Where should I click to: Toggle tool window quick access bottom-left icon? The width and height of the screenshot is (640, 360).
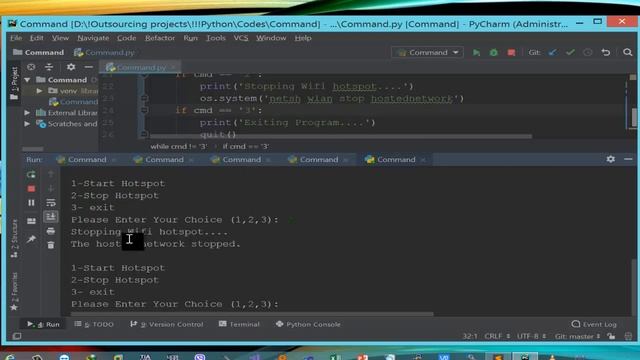point(17,336)
